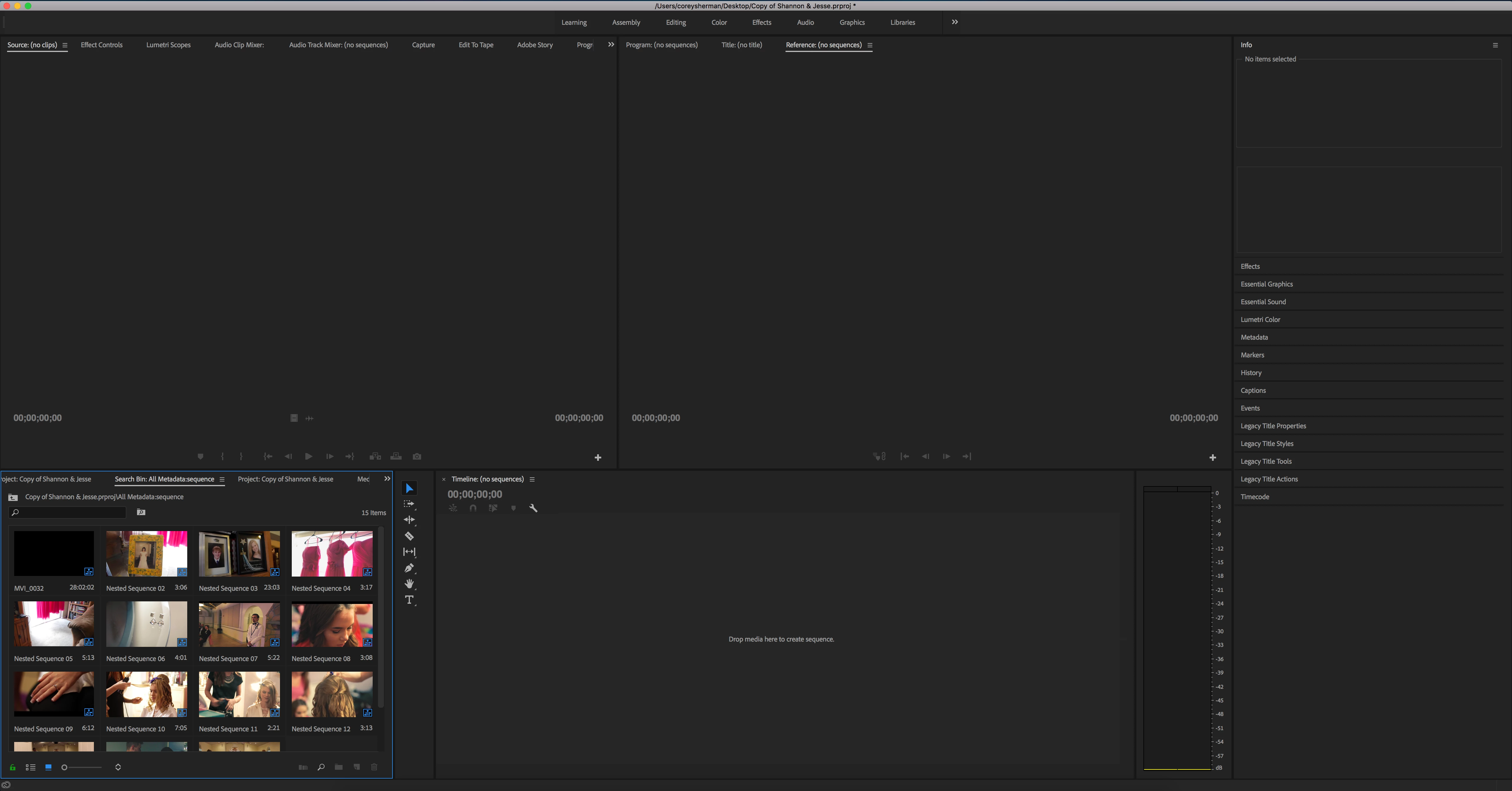Select the Track Select Forward tool
Image resolution: width=1512 pixels, height=791 pixels.
(409, 504)
